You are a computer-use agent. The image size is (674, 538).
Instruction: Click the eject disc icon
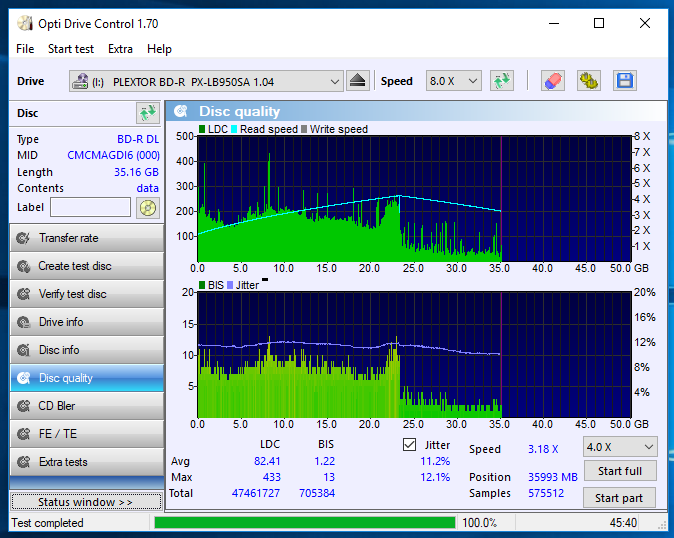[x=358, y=81]
